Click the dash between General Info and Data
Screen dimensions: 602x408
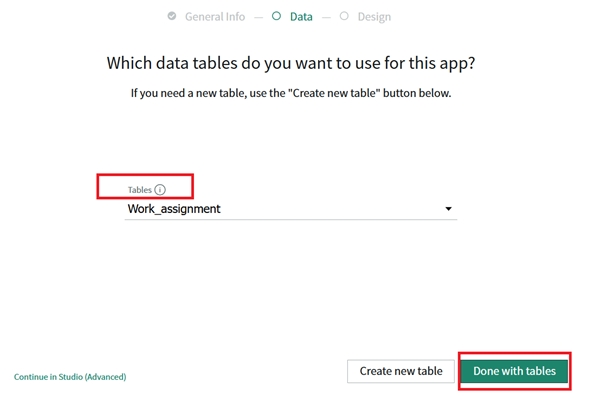[x=258, y=16]
